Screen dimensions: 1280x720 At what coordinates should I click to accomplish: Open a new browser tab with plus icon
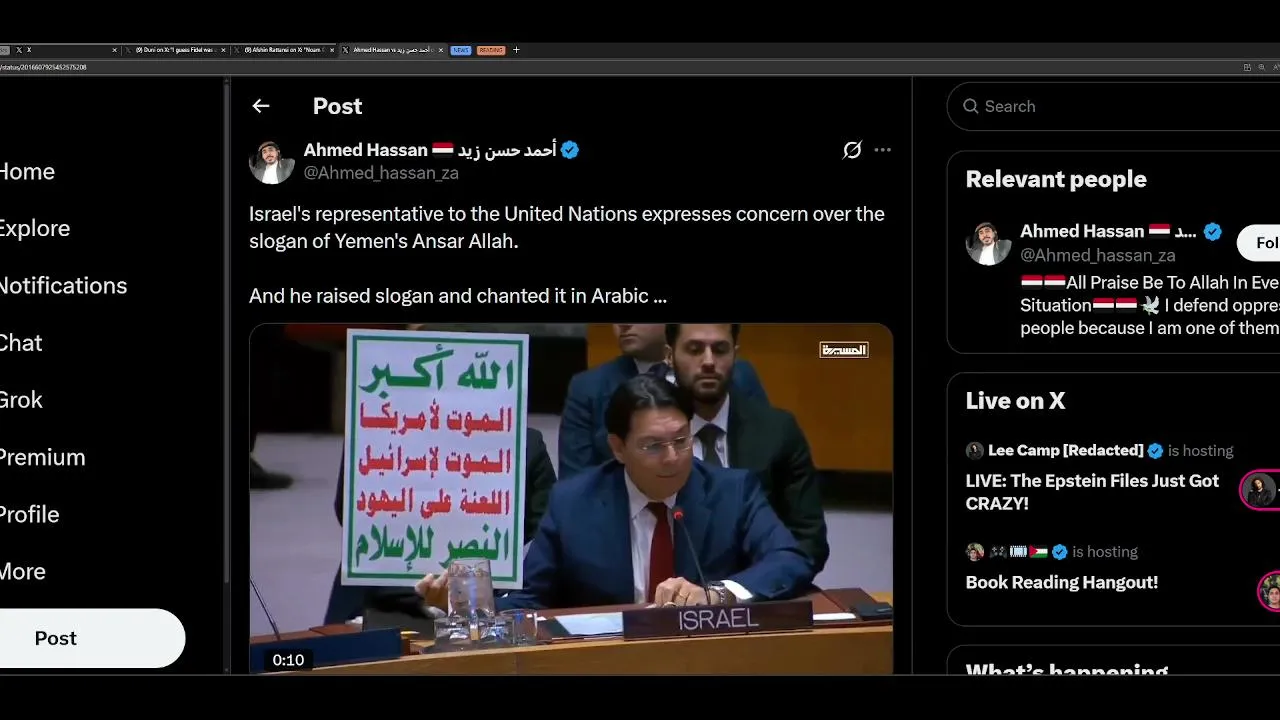coord(516,50)
